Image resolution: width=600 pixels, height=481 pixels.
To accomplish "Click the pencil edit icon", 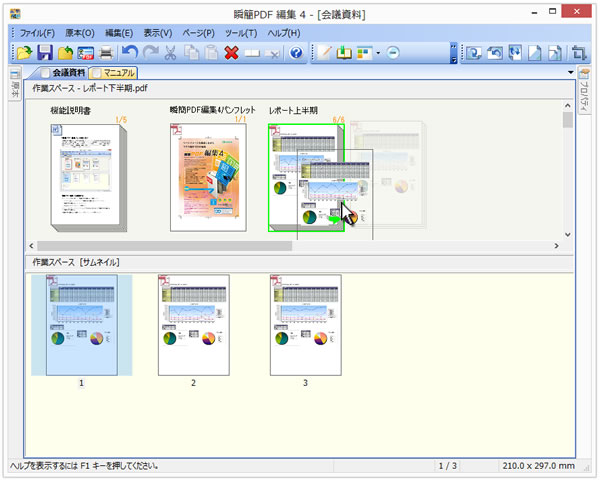I will pyautogui.click(x=324, y=53).
